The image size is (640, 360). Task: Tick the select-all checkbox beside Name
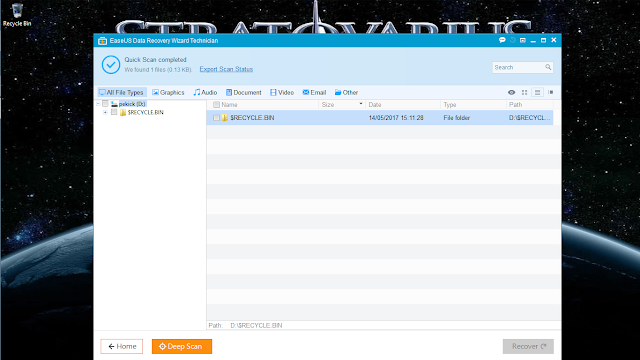coord(216,105)
